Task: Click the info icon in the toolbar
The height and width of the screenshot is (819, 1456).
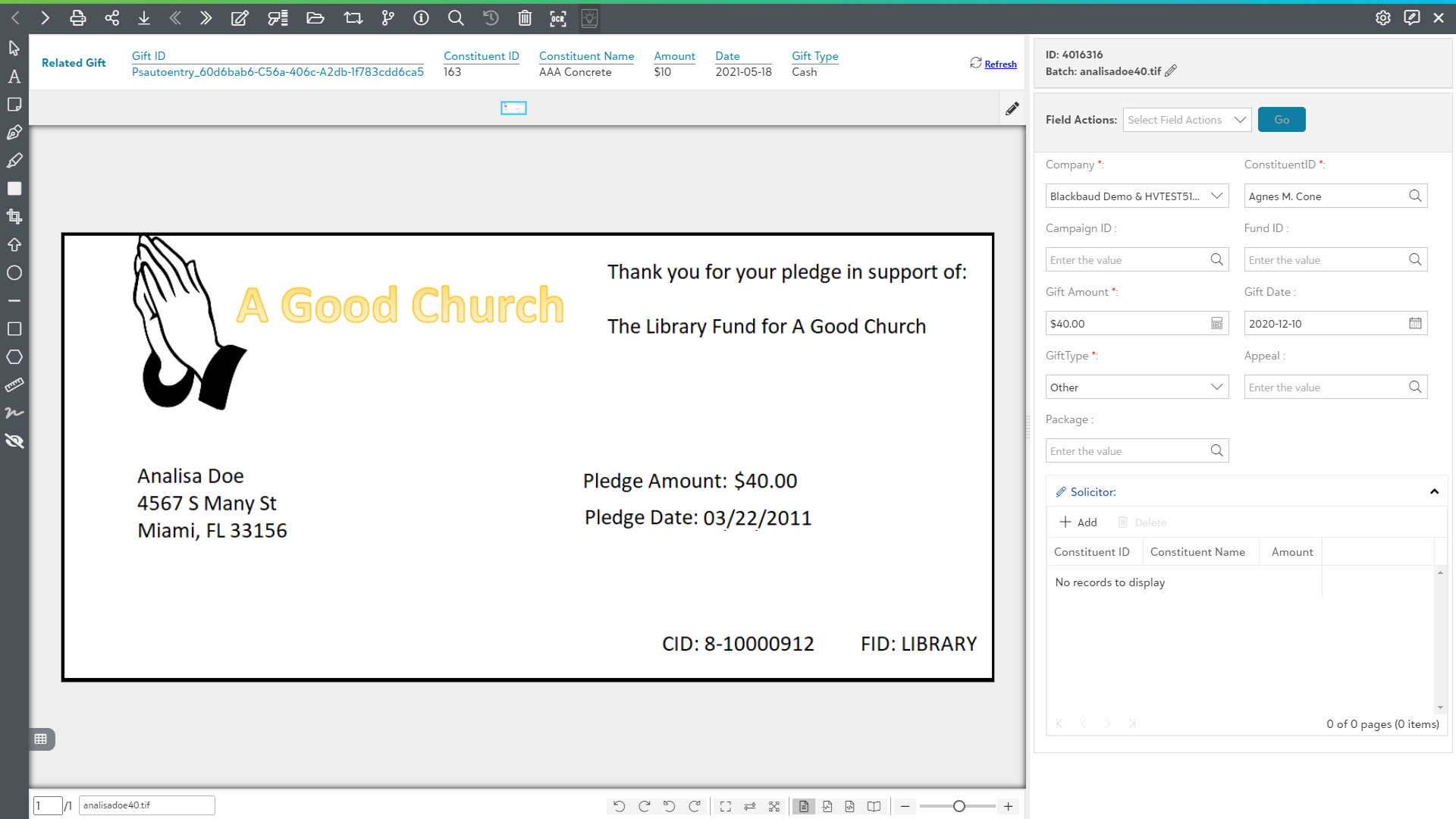Action: [x=422, y=18]
